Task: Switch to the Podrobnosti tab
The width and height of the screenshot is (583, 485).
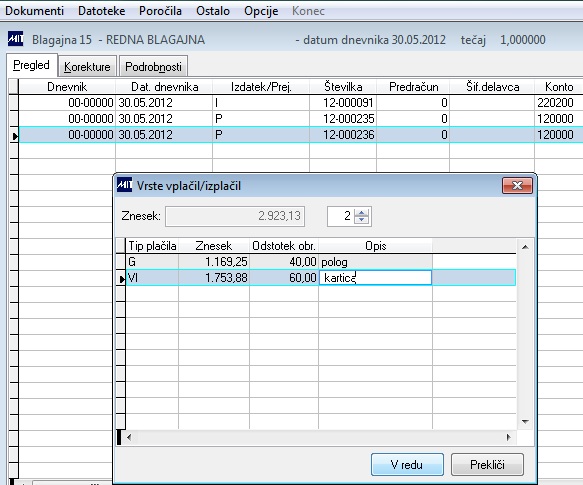Action: tap(153, 67)
